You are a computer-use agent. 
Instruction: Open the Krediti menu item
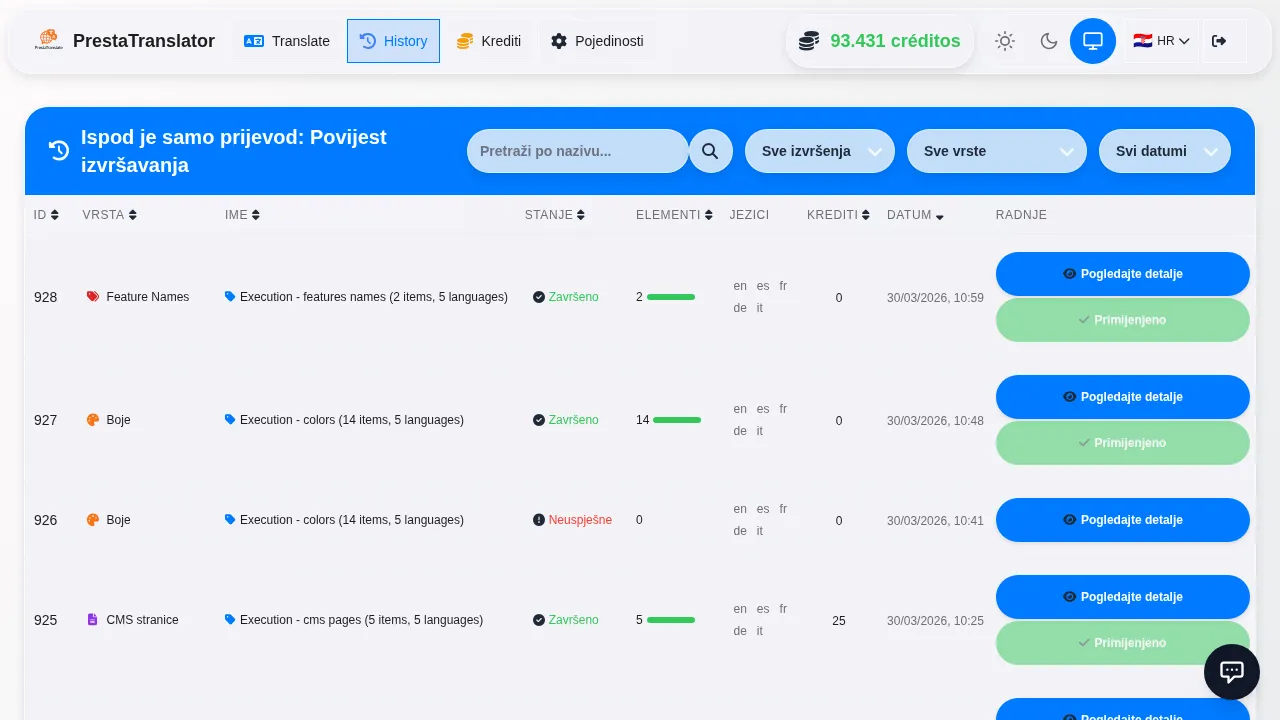click(x=489, y=41)
